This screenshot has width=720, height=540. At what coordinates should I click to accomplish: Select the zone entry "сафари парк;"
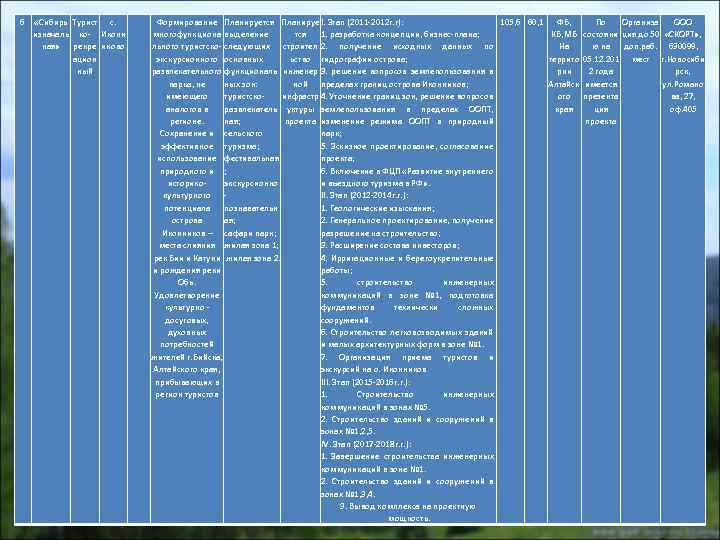tap(250, 233)
